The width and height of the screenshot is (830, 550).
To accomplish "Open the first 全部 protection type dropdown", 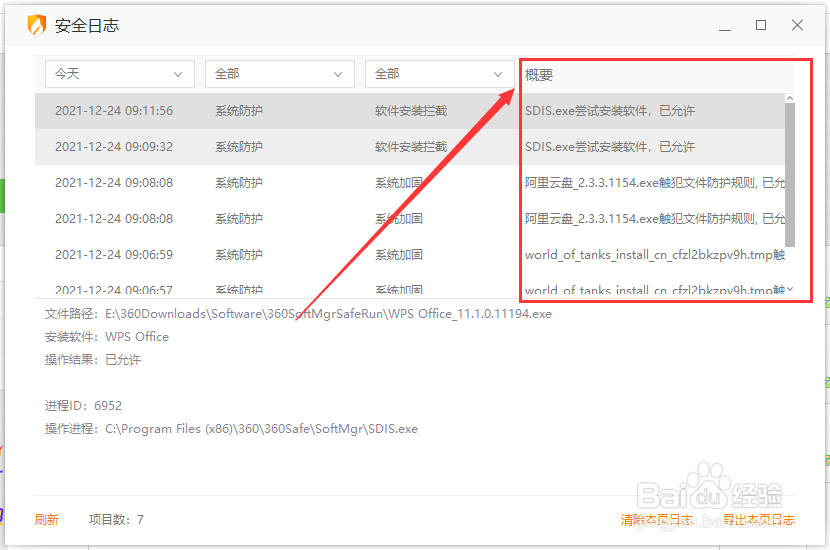I will [279, 74].
